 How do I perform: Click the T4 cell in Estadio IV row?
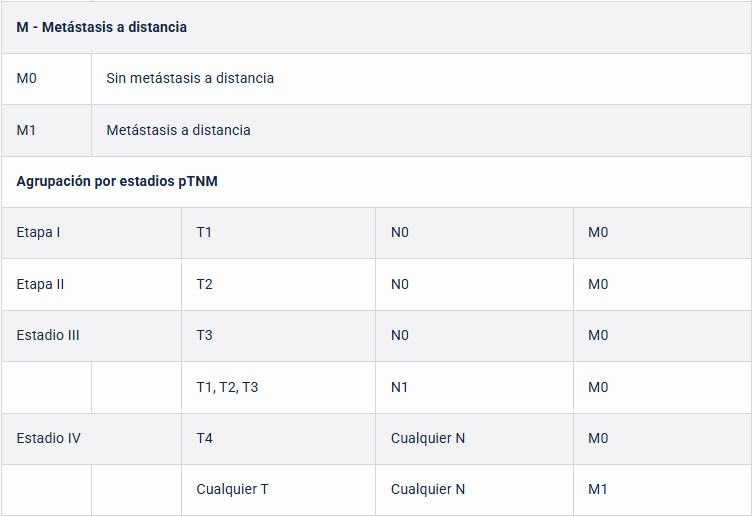(204, 438)
